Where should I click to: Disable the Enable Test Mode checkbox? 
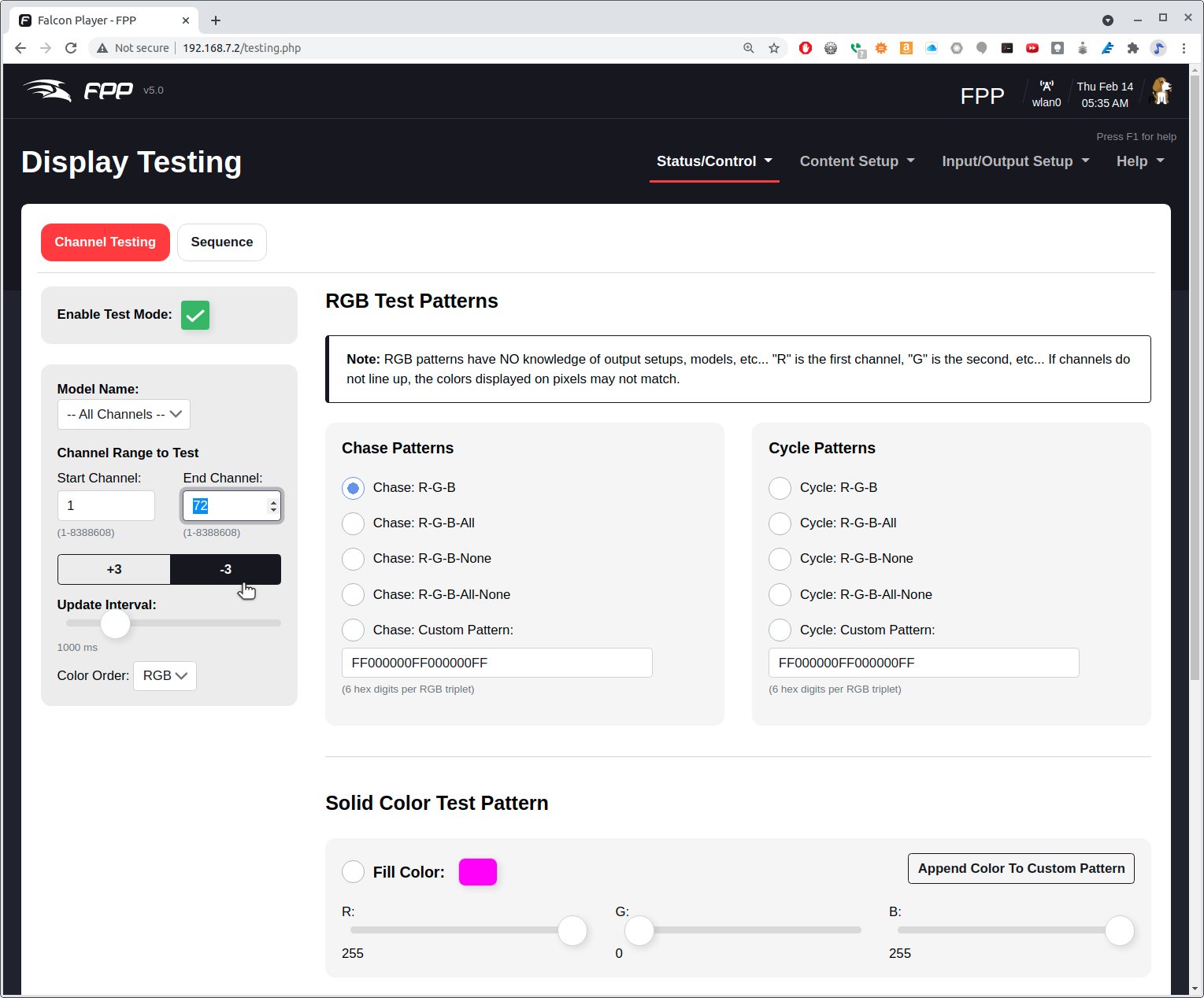point(194,315)
